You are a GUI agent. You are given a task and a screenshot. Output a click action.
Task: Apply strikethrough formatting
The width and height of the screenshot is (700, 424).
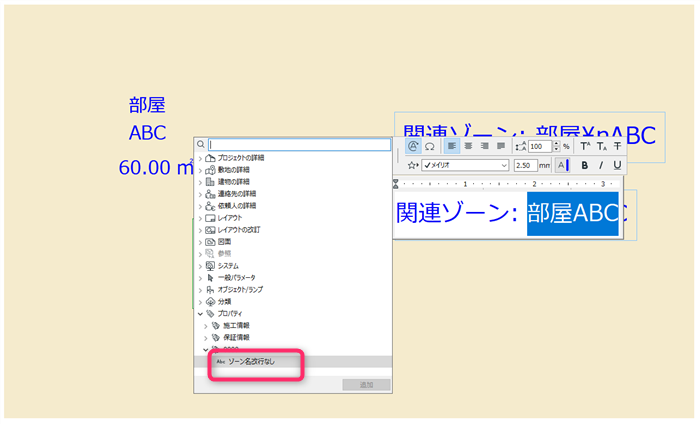point(617,146)
